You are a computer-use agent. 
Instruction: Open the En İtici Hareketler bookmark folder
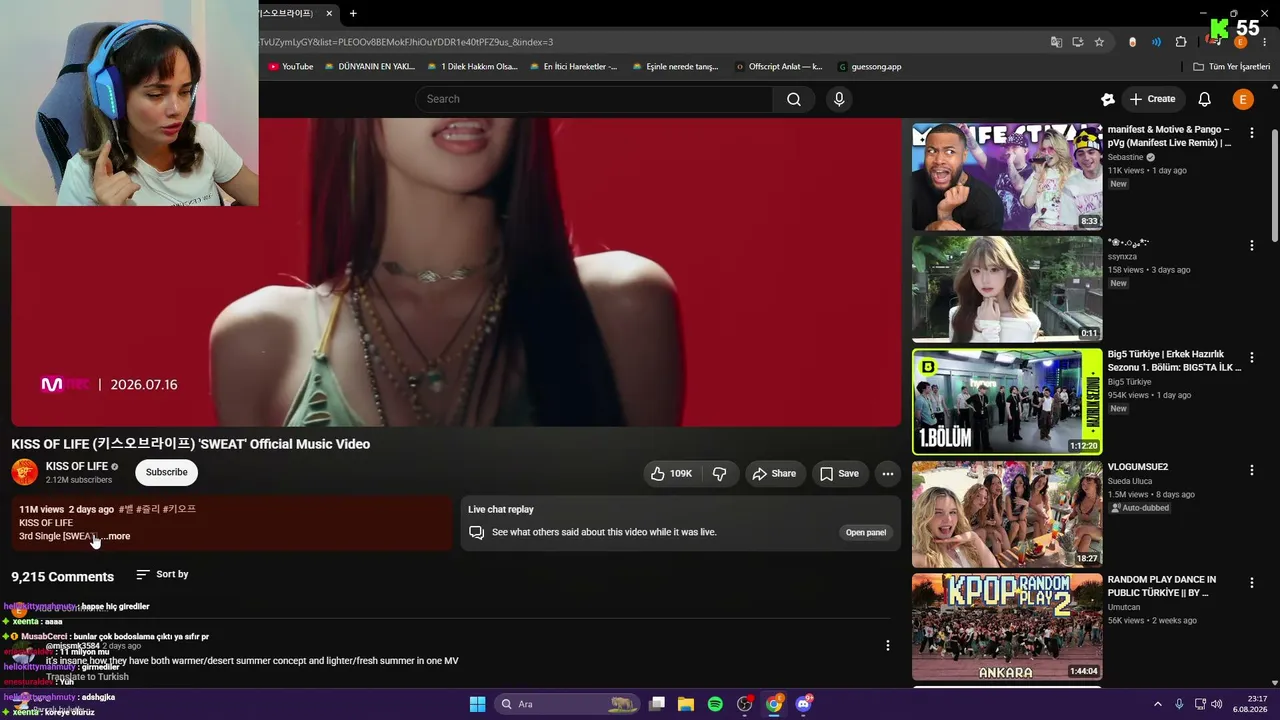572,67
